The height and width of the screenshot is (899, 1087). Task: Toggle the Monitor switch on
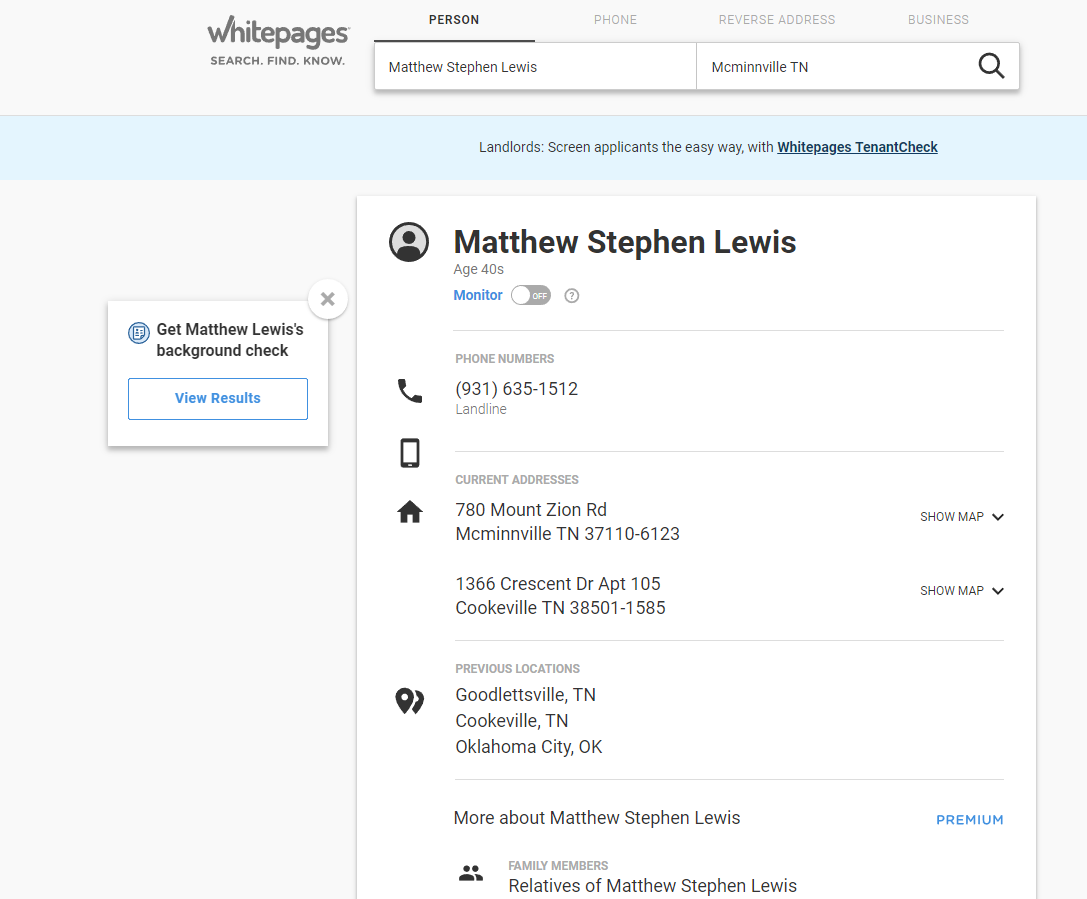pos(531,295)
